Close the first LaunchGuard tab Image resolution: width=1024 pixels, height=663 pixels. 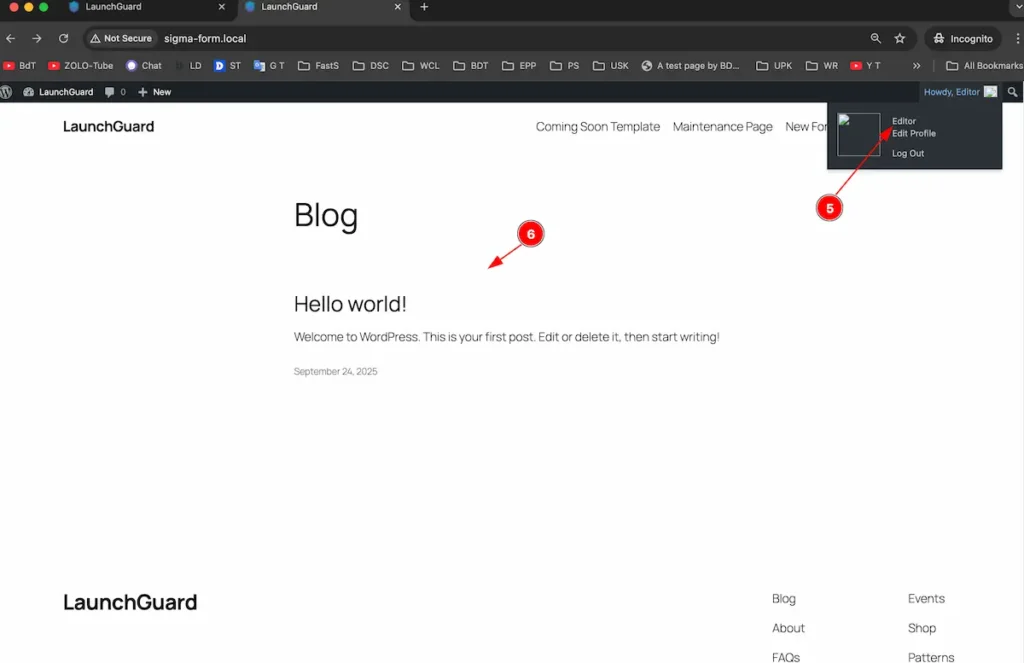(x=221, y=7)
